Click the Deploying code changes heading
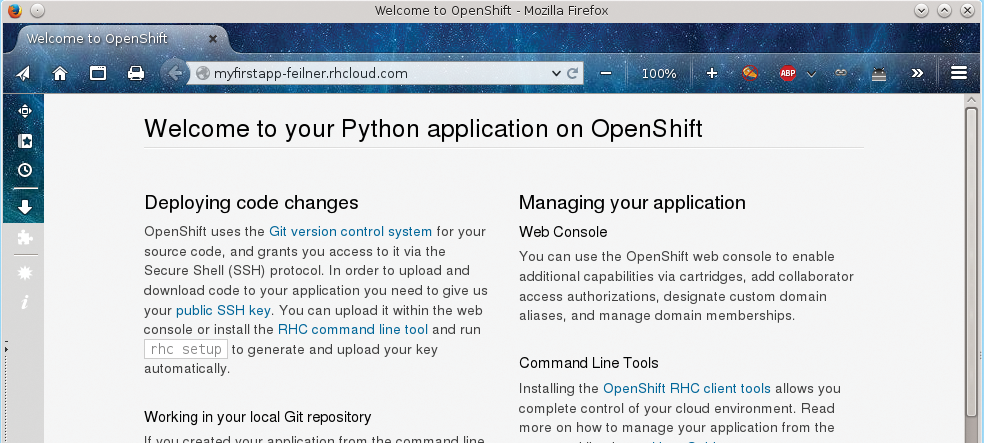This screenshot has height=443, width=984. [x=251, y=203]
